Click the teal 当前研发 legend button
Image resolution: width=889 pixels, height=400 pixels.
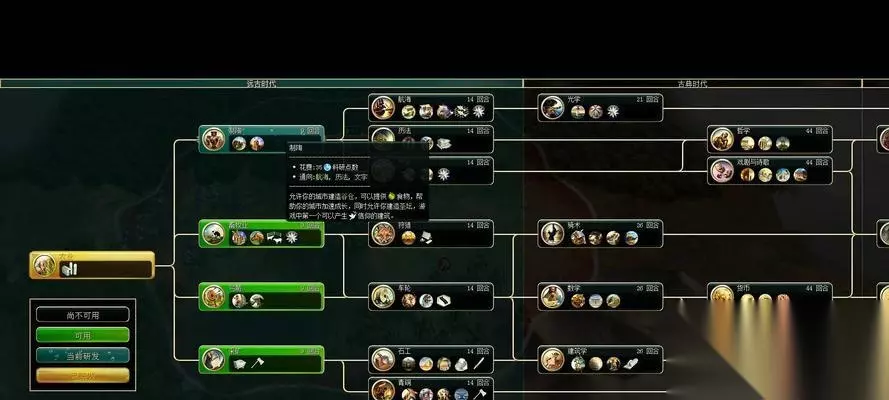pyautogui.click(x=83, y=356)
